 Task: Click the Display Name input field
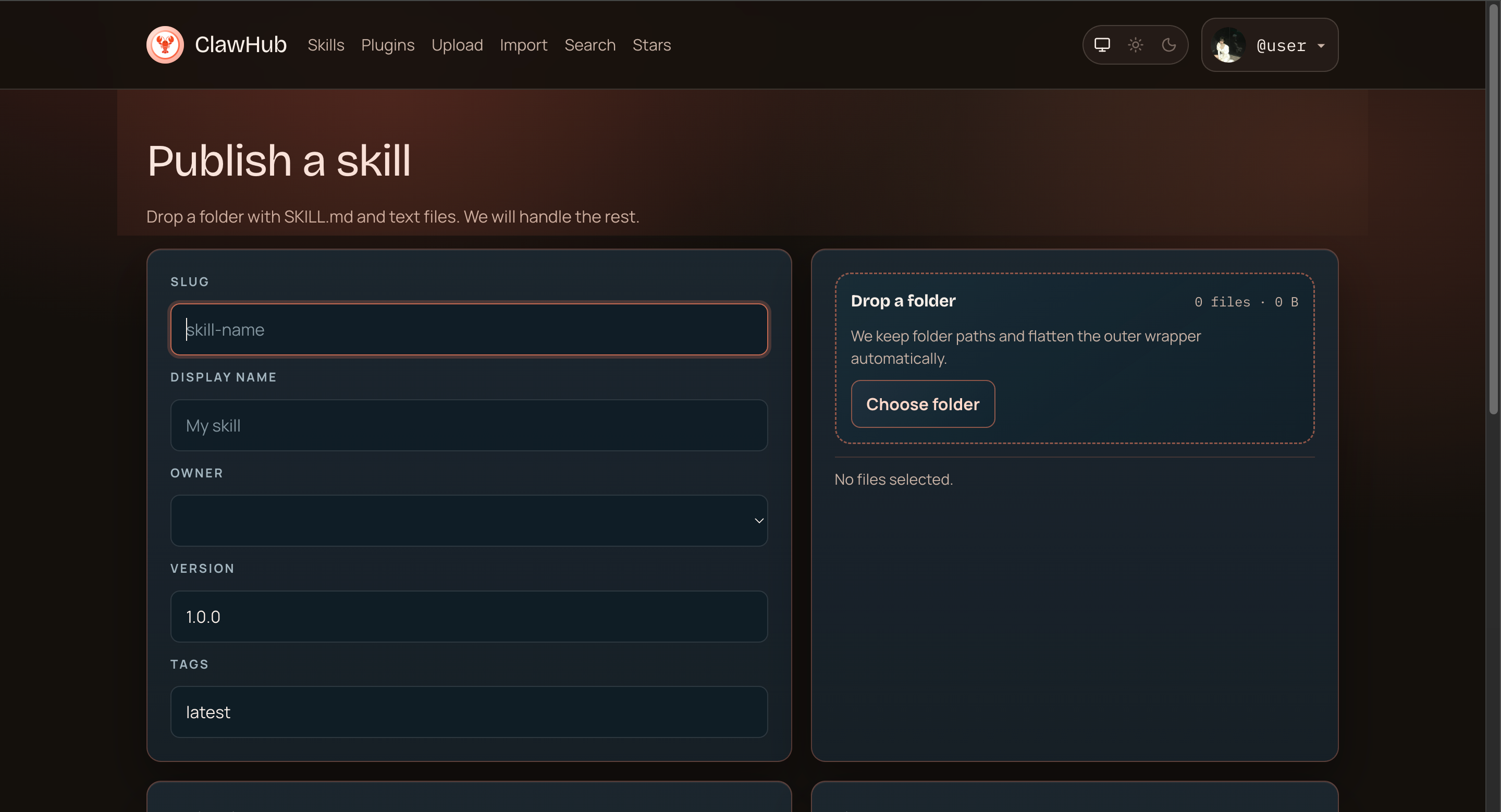pos(469,425)
